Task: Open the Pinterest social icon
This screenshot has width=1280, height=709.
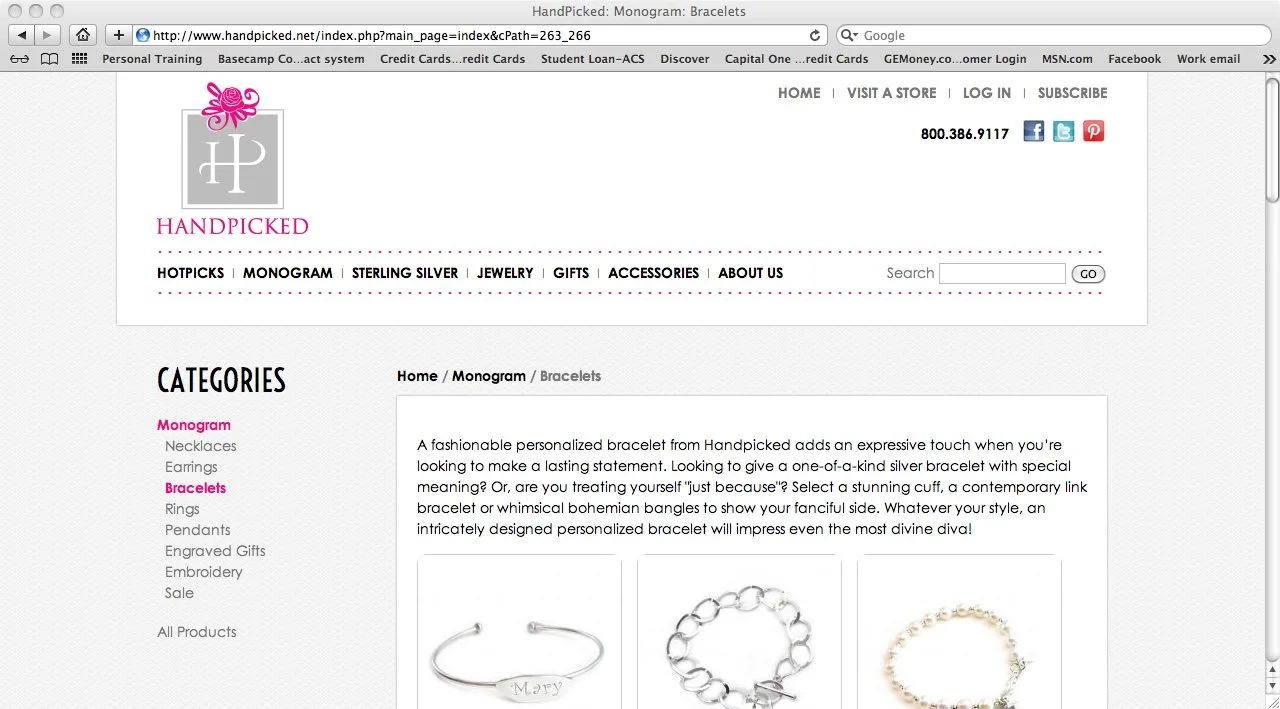Action: (x=1094, y=131)
